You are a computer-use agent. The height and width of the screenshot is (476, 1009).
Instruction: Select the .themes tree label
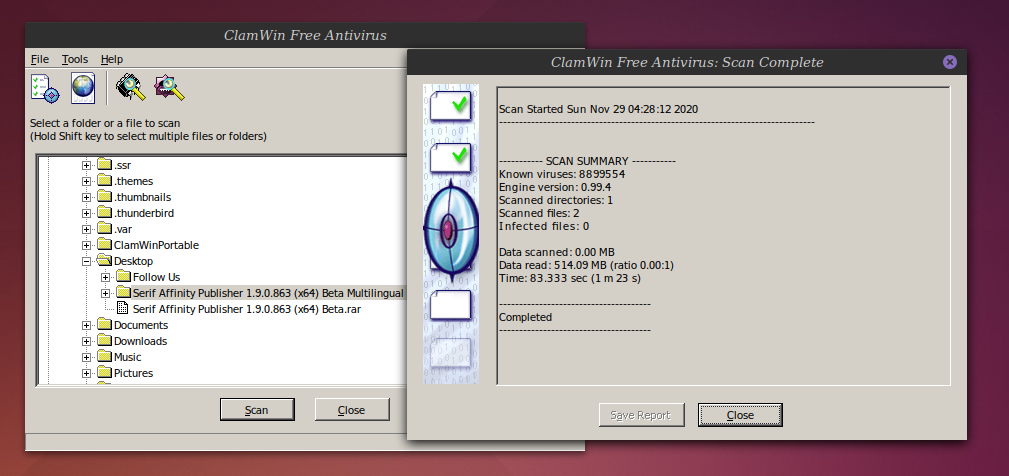click(x=133, y=181)
